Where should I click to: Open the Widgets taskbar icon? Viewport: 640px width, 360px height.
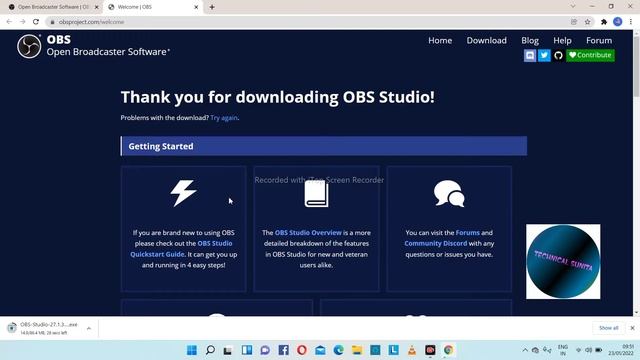pyautogui.click(x=247, y=350)
